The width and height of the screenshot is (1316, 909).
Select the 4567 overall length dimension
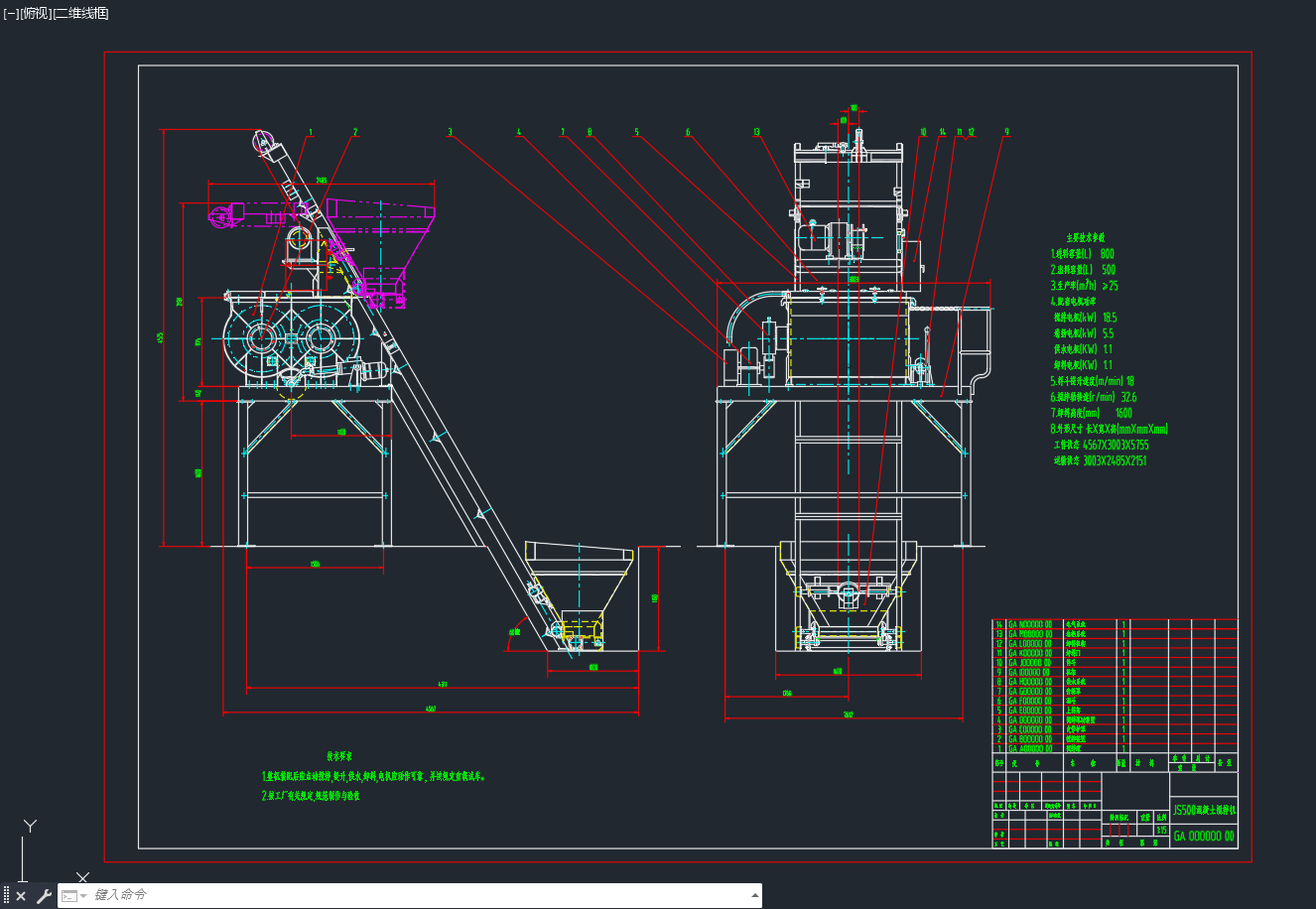click(x=431, y=709)
